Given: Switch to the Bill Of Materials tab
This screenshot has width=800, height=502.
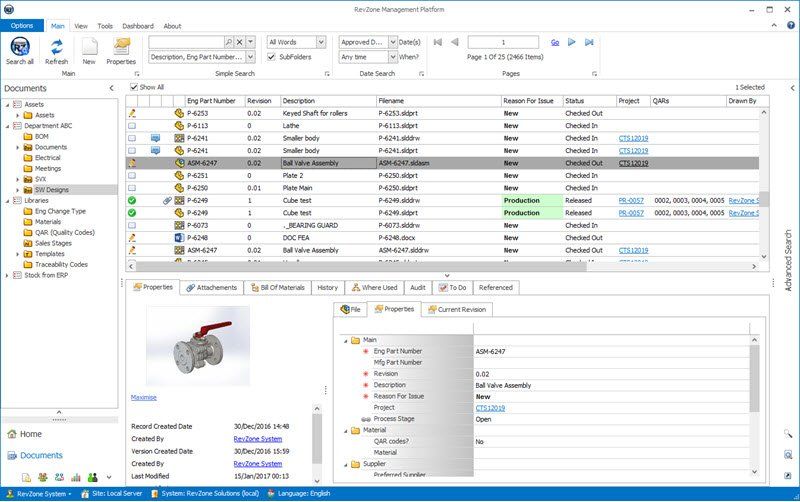Looking at the screenshot, I should tap(278, 288).
